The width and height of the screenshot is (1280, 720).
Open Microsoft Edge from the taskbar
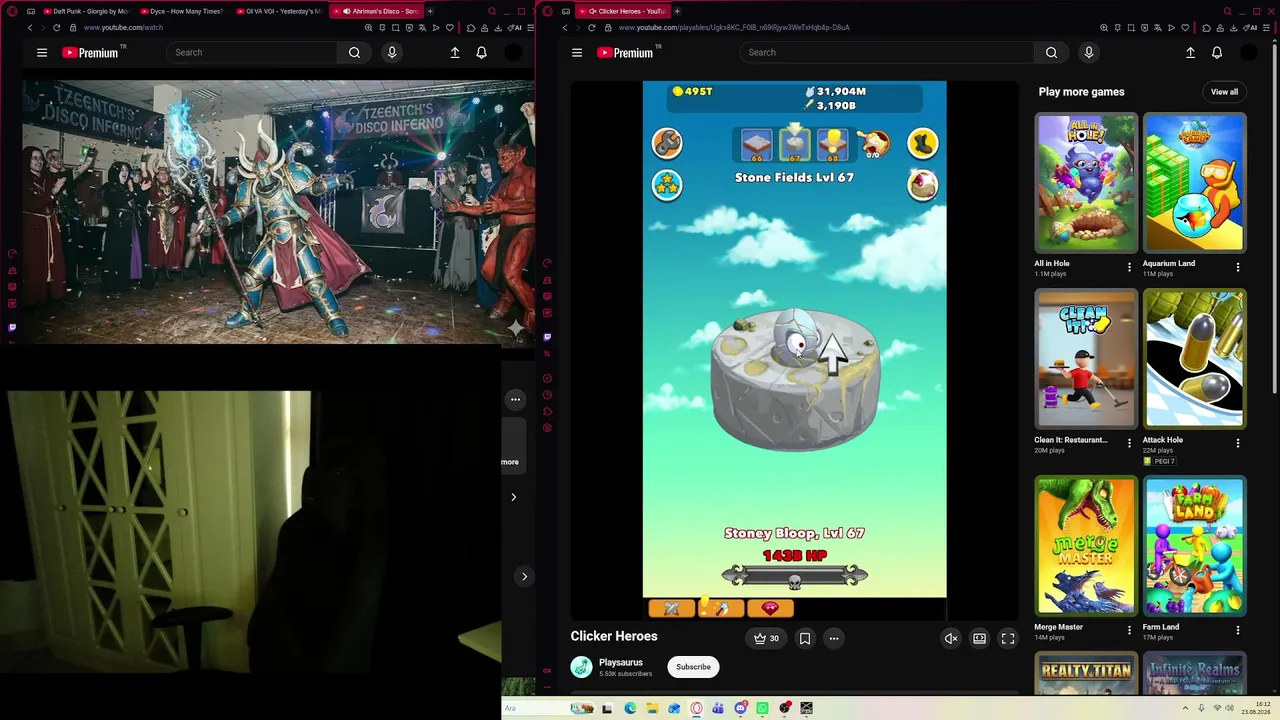(630, 708)
